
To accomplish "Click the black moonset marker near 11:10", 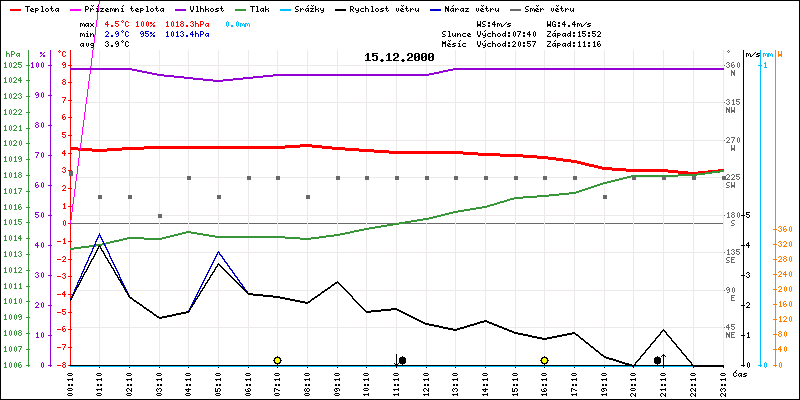I will [x=401, y=360].
